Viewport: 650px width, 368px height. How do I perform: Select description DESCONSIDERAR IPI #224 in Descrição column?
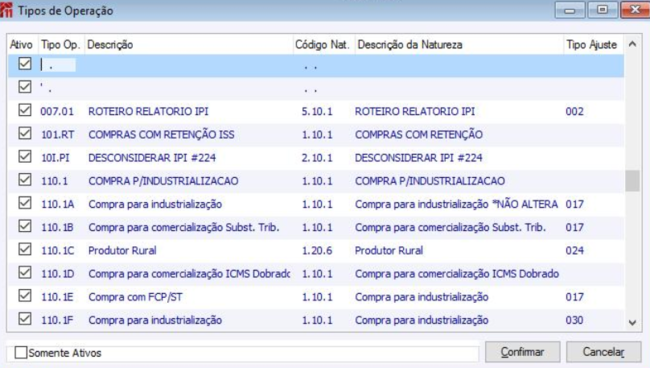(x=152, y=158)
